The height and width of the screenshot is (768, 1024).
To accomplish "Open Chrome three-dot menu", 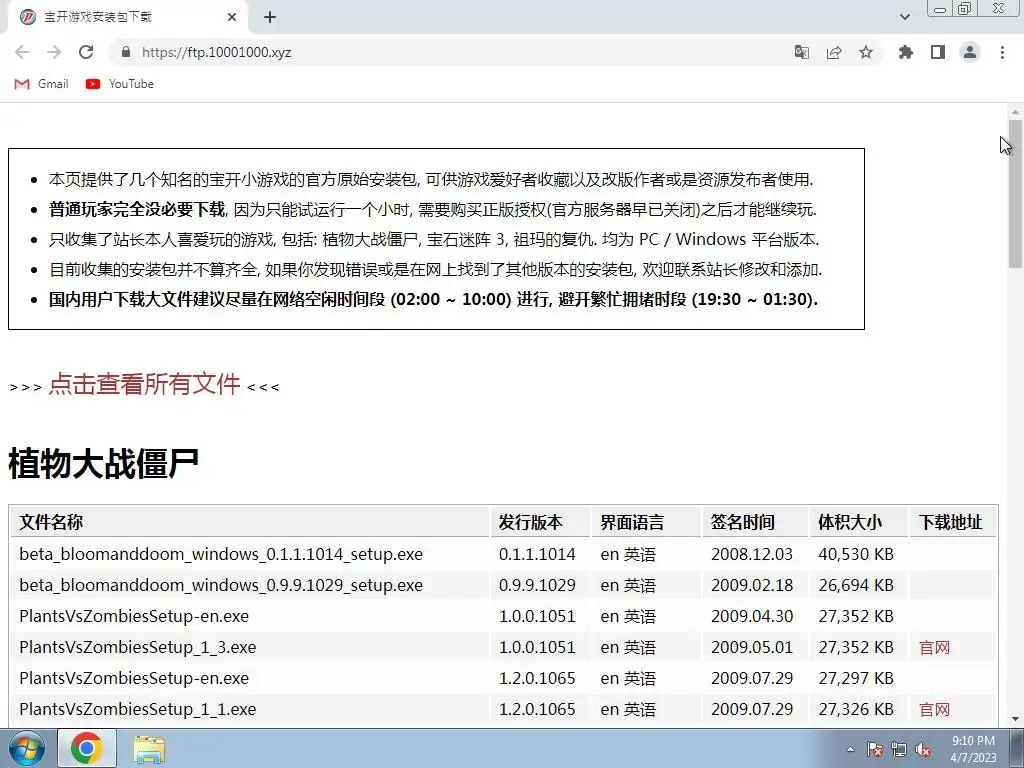I will (x=1002, y=52).
